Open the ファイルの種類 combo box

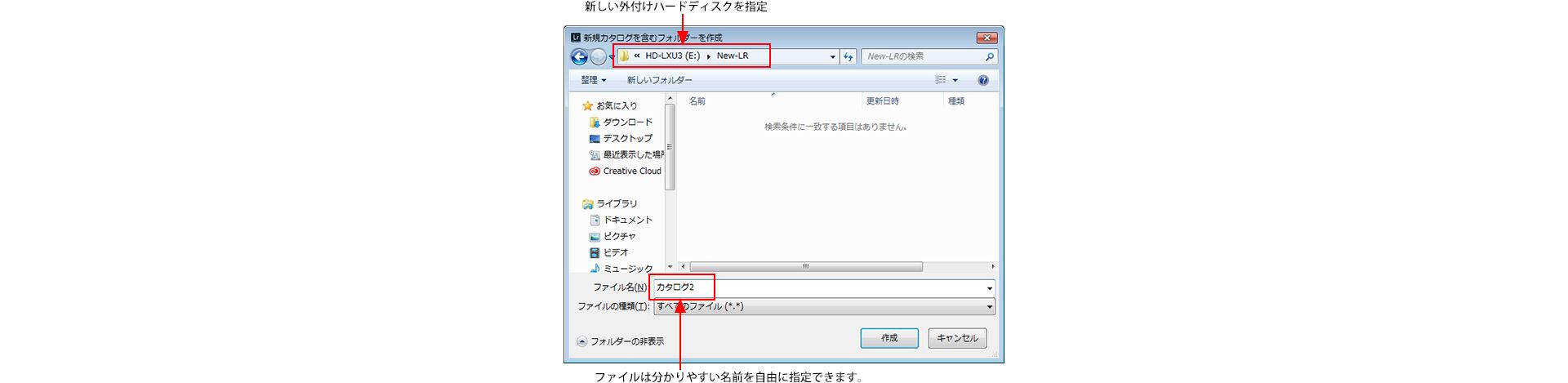pos(824,306)
